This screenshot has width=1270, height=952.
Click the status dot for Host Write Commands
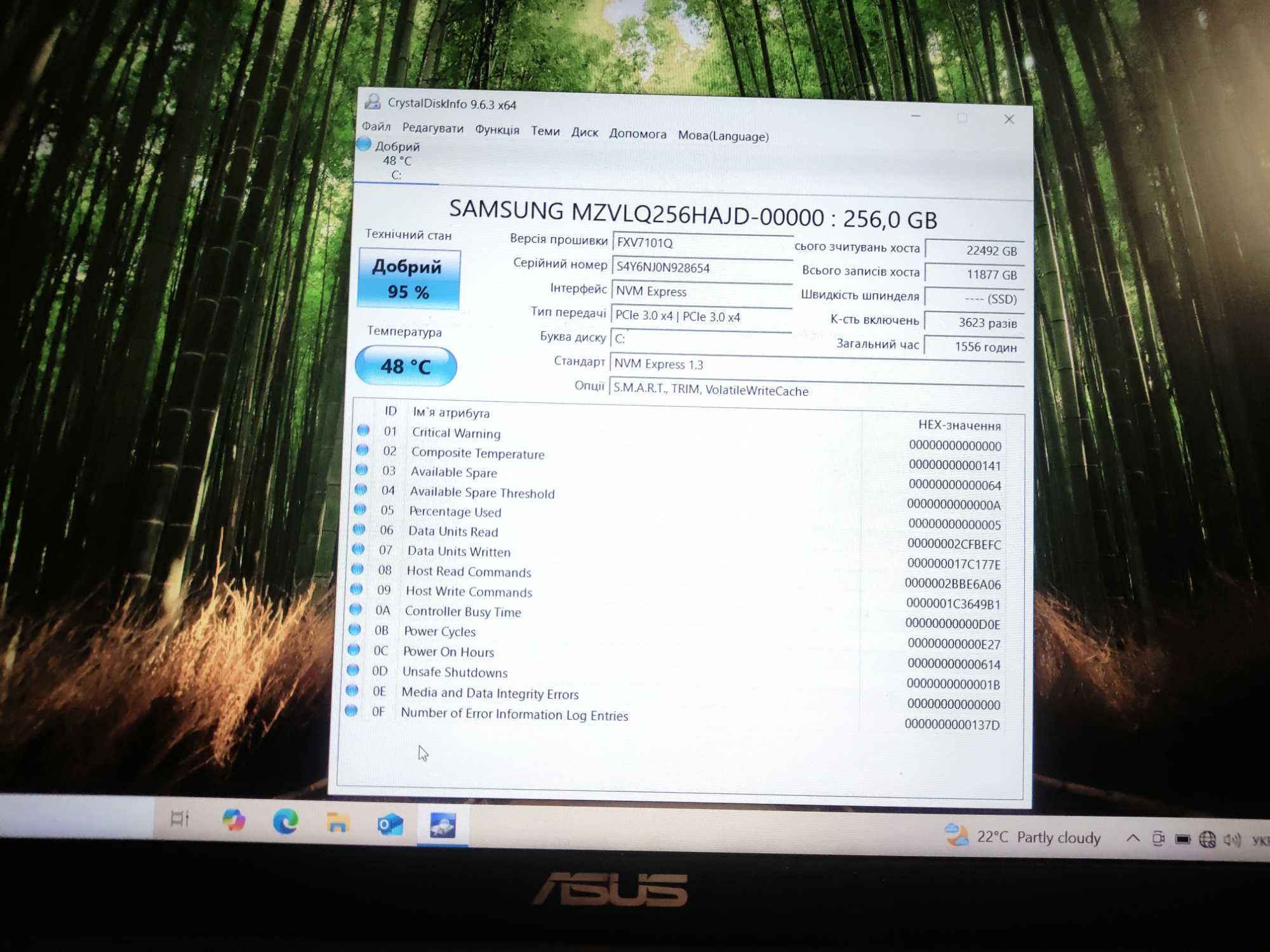(x=357, y=589)
